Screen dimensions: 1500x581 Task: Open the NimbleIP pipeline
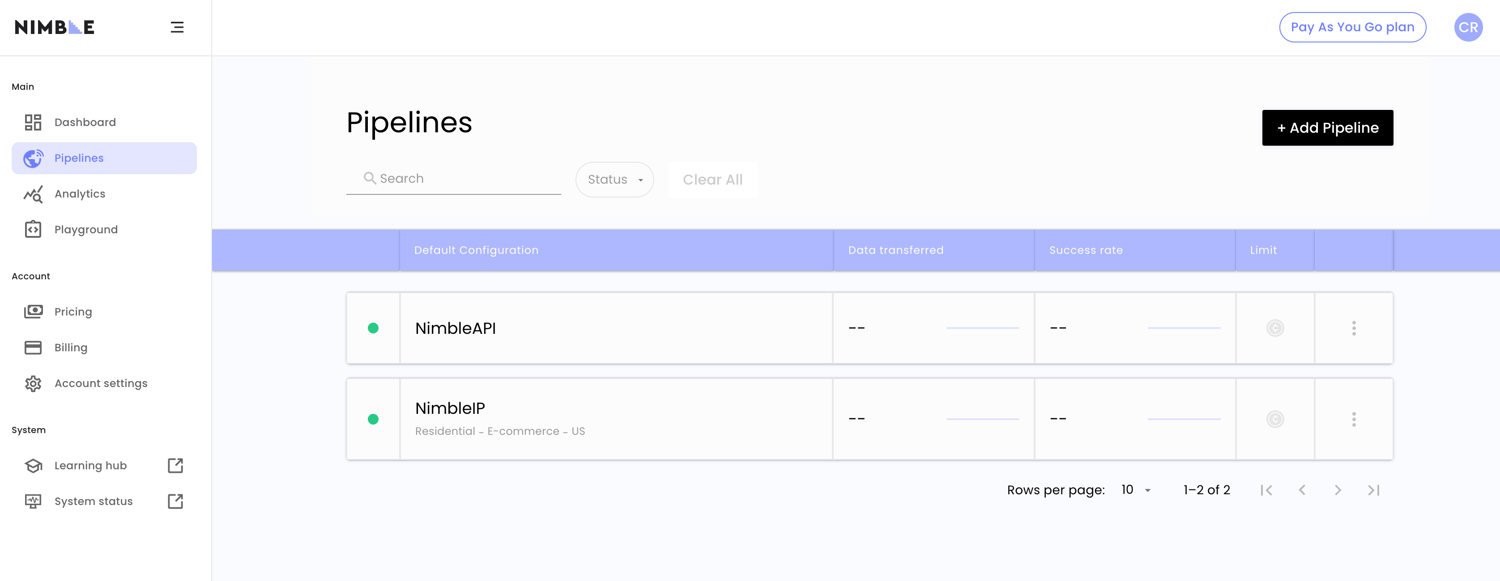450,408
